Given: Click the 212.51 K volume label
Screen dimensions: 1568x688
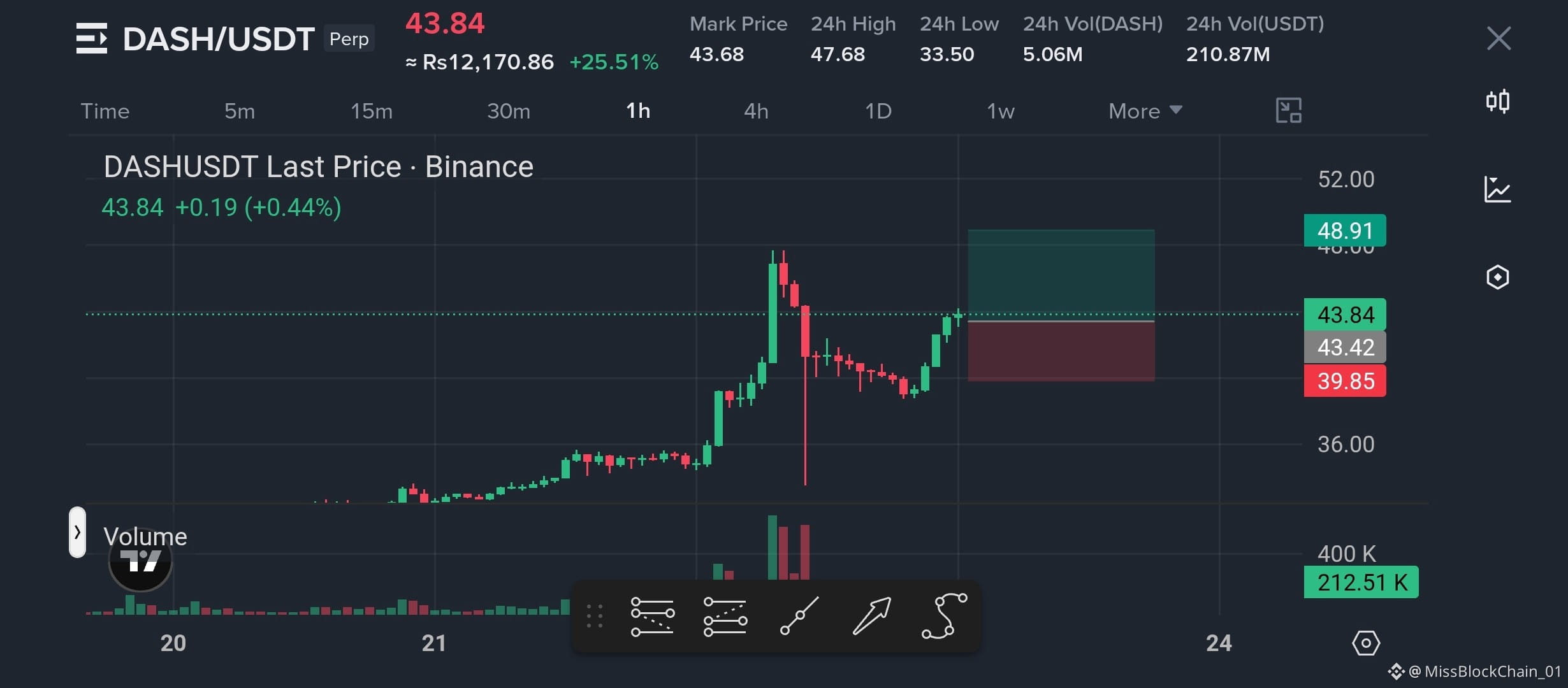Looking at the screenshot, I should [x=1361, y=582].
